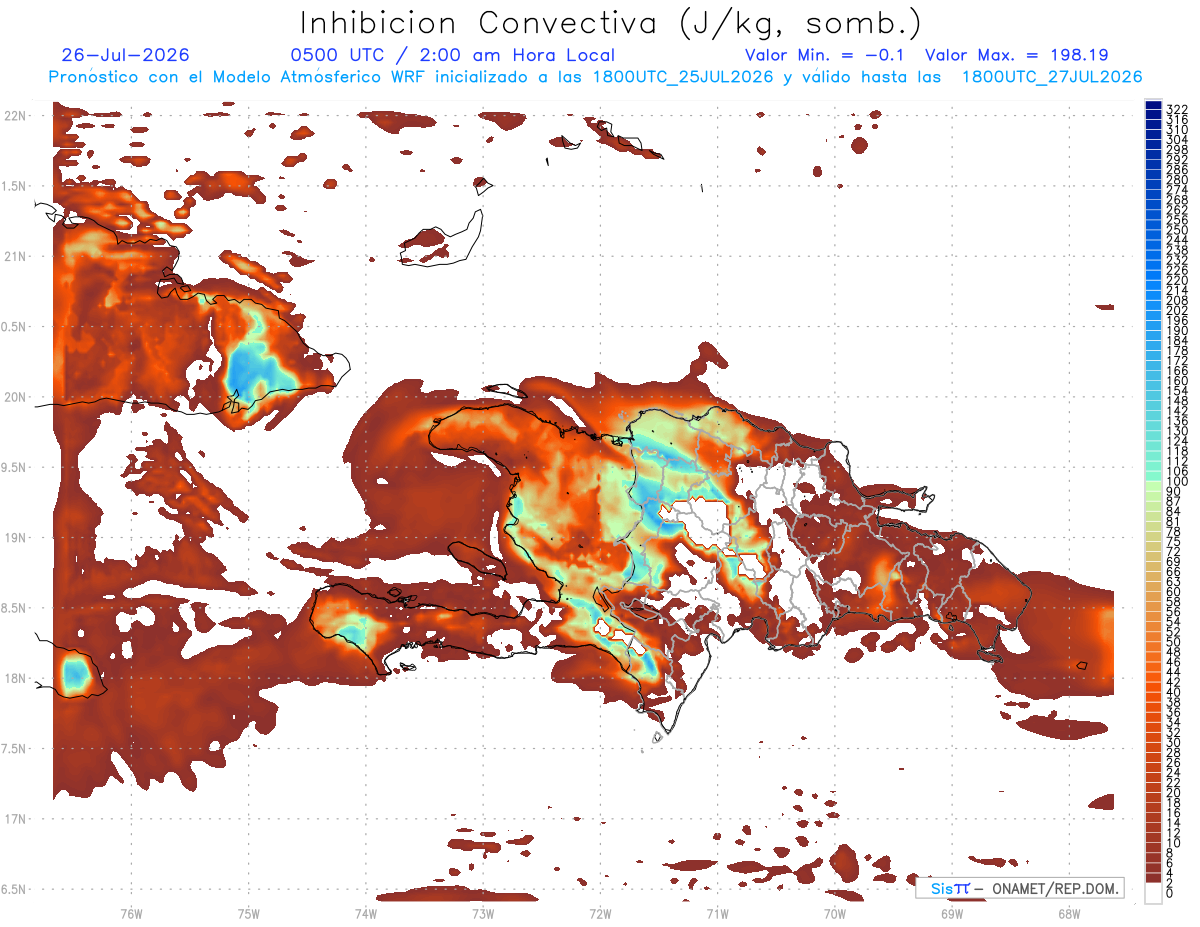This screenshot has width=1200, height=927.
Task: Click the '8.5N' latitude label
Action: [14, 608]
